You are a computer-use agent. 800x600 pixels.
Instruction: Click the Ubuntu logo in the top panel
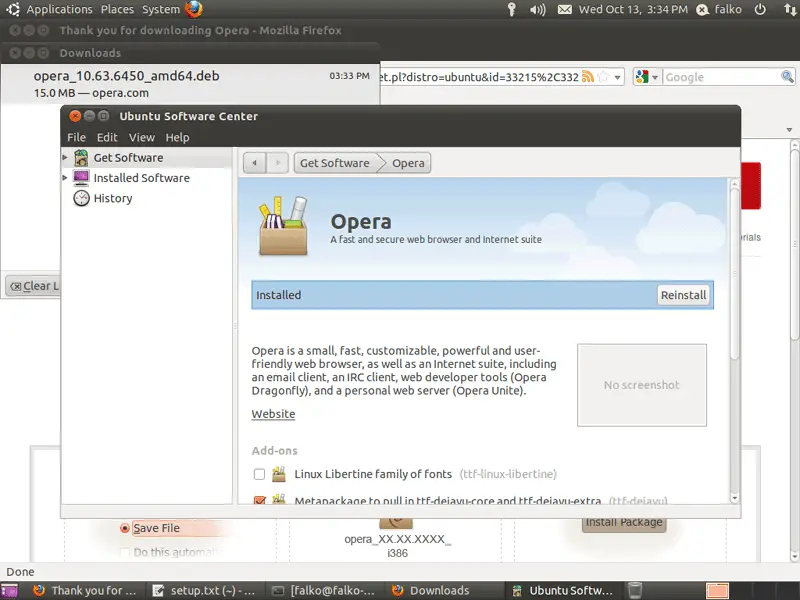pos(13,9)
